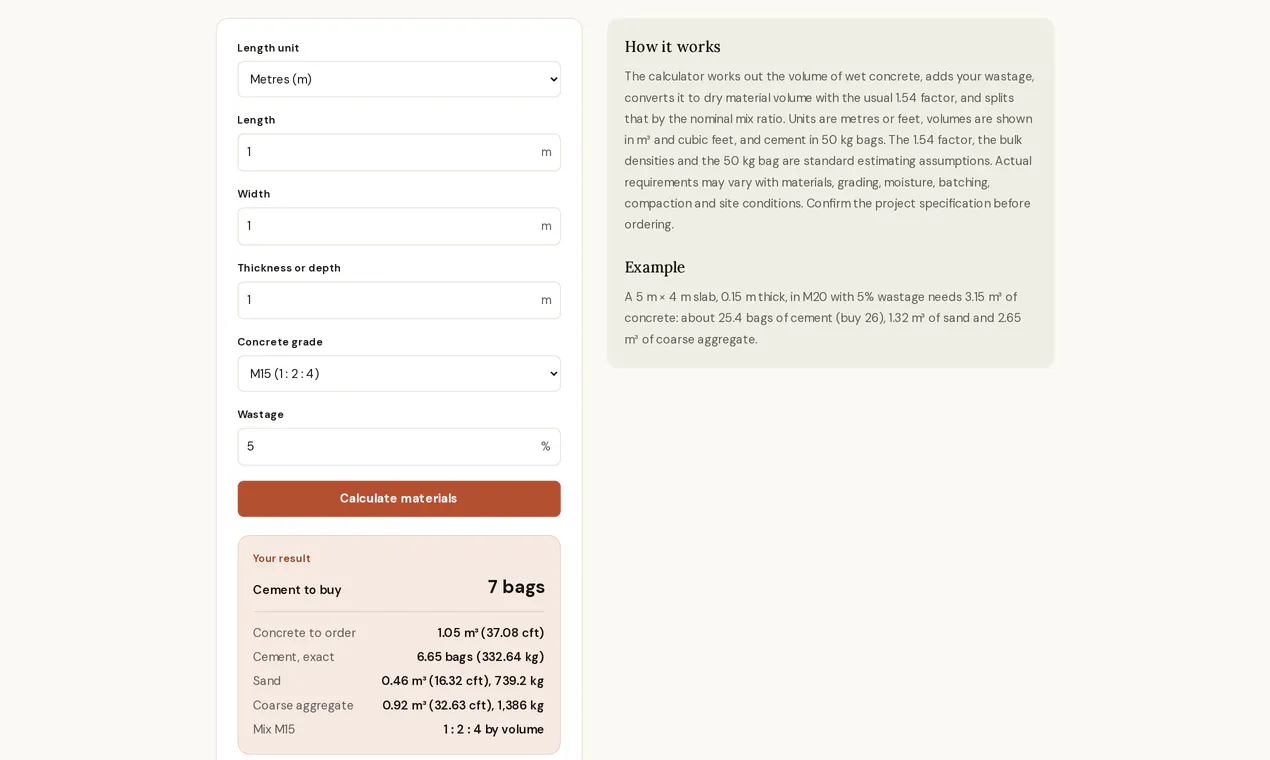Click the Wastage percentage field

(398, 447)
